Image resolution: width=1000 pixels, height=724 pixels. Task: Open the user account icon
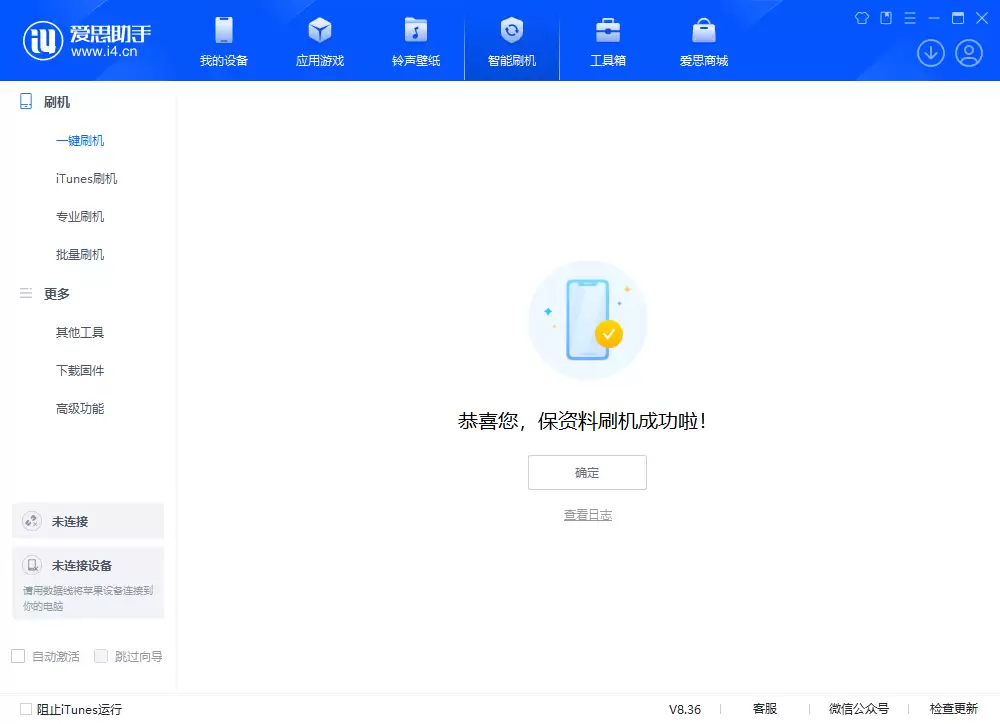tap(967, 53)
